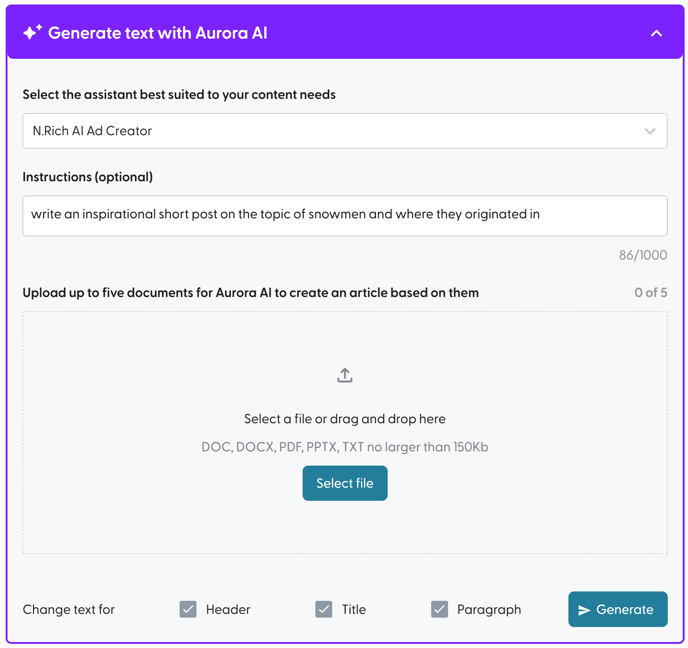
Task: Click the 'Generate text with Aurora AI' heading
Action: (x=158, y=33)
